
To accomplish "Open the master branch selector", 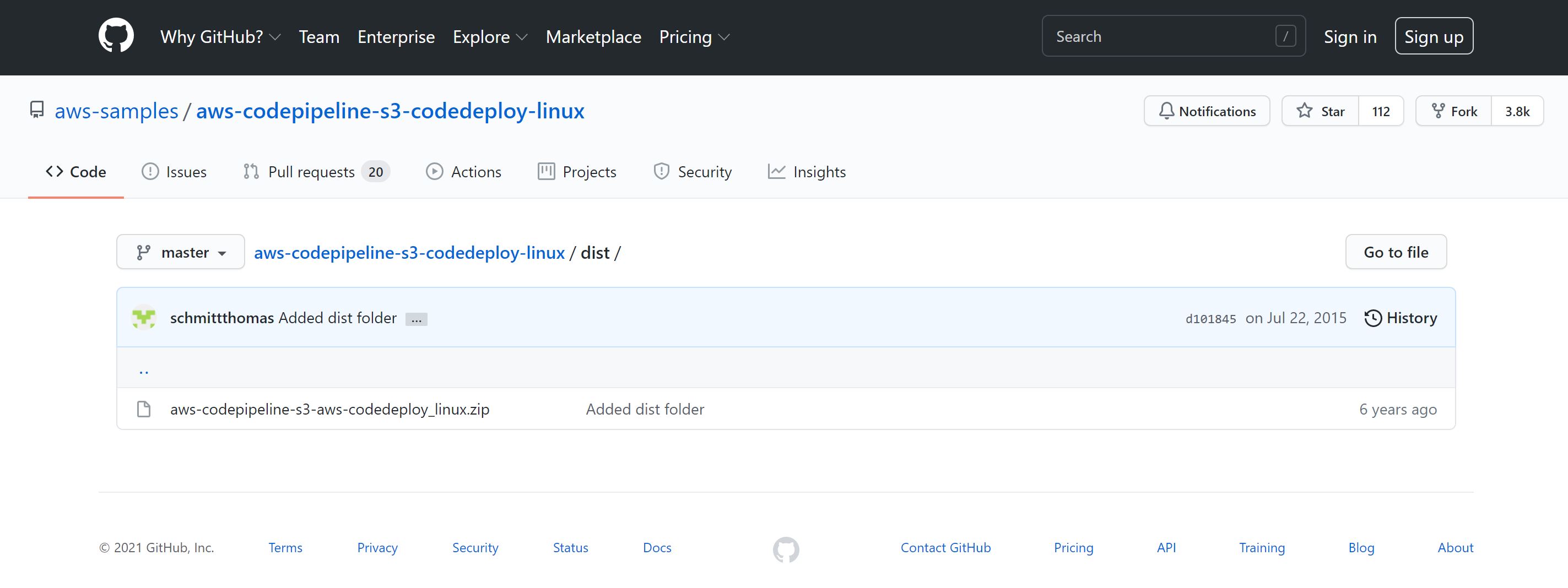I will click(181, 252).
